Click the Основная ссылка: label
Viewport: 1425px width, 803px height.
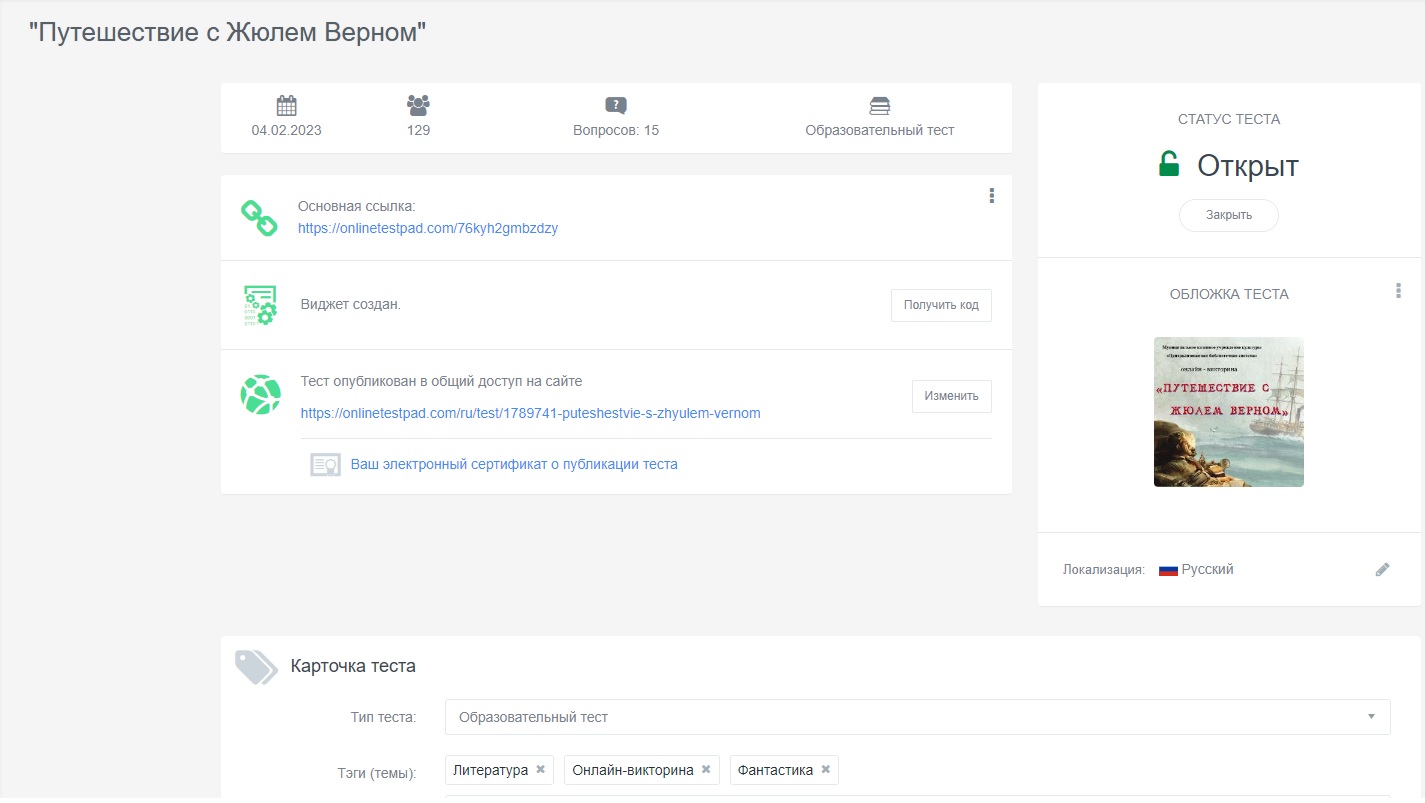(356, 207)
